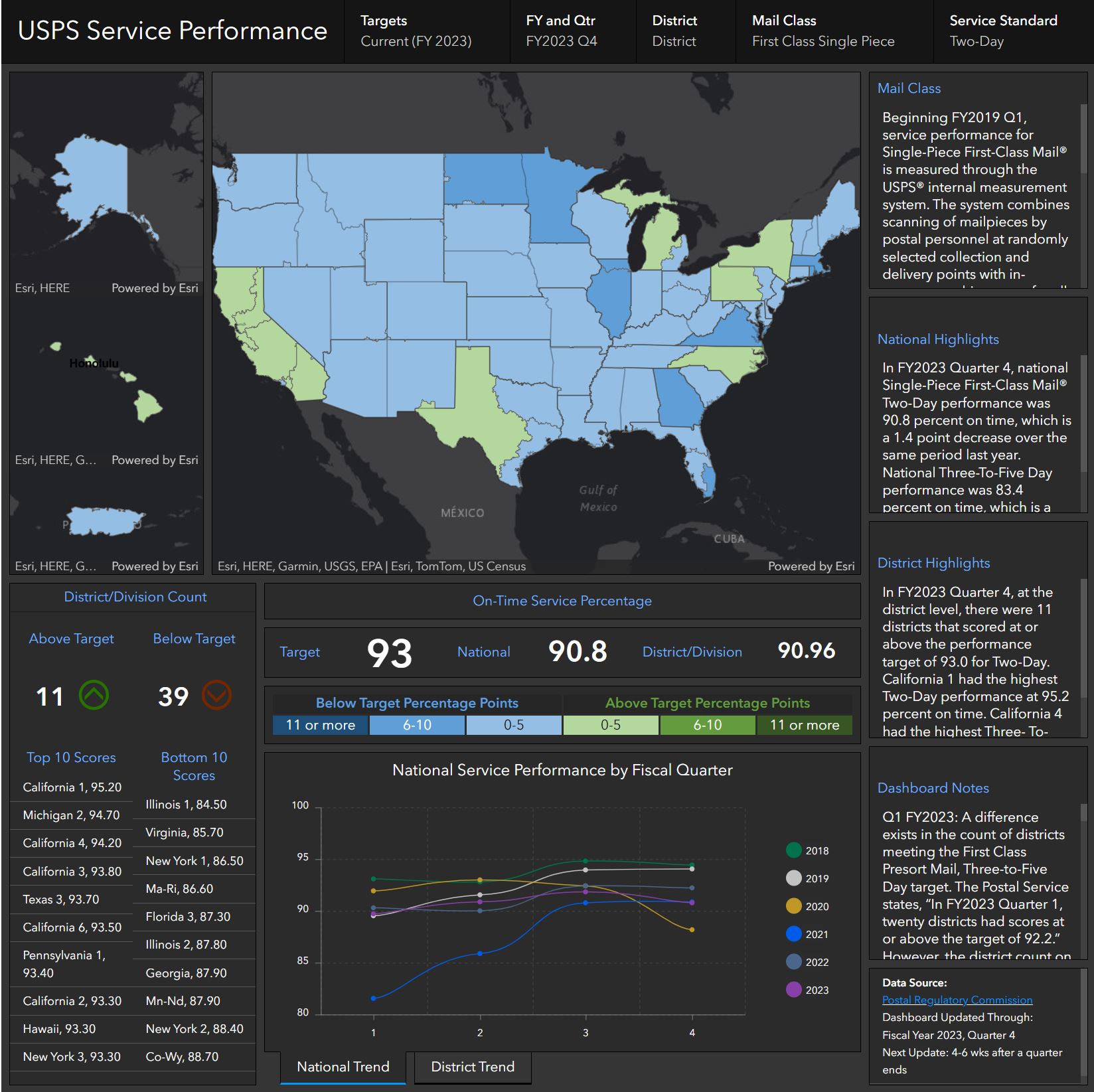Select the '0-5' above-target light green swatch
This screenshot has height=1092, width=1094.
(x=611, y=725)
